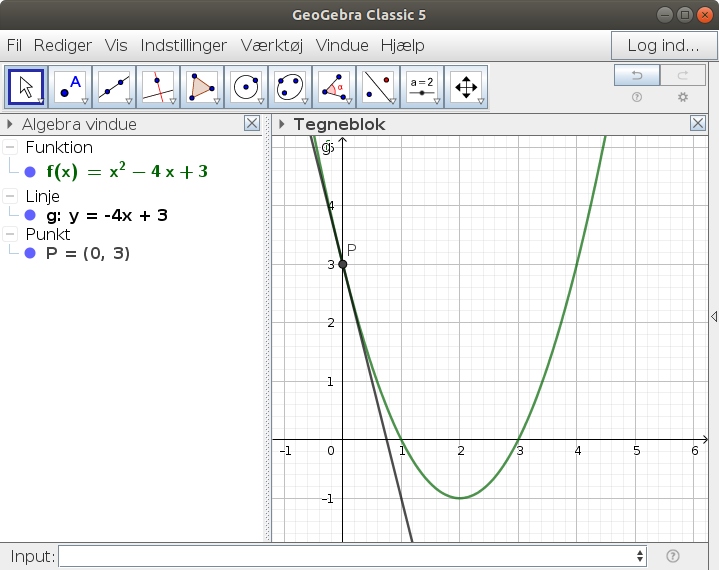Click the Undo arrow button

coord(637,75)
